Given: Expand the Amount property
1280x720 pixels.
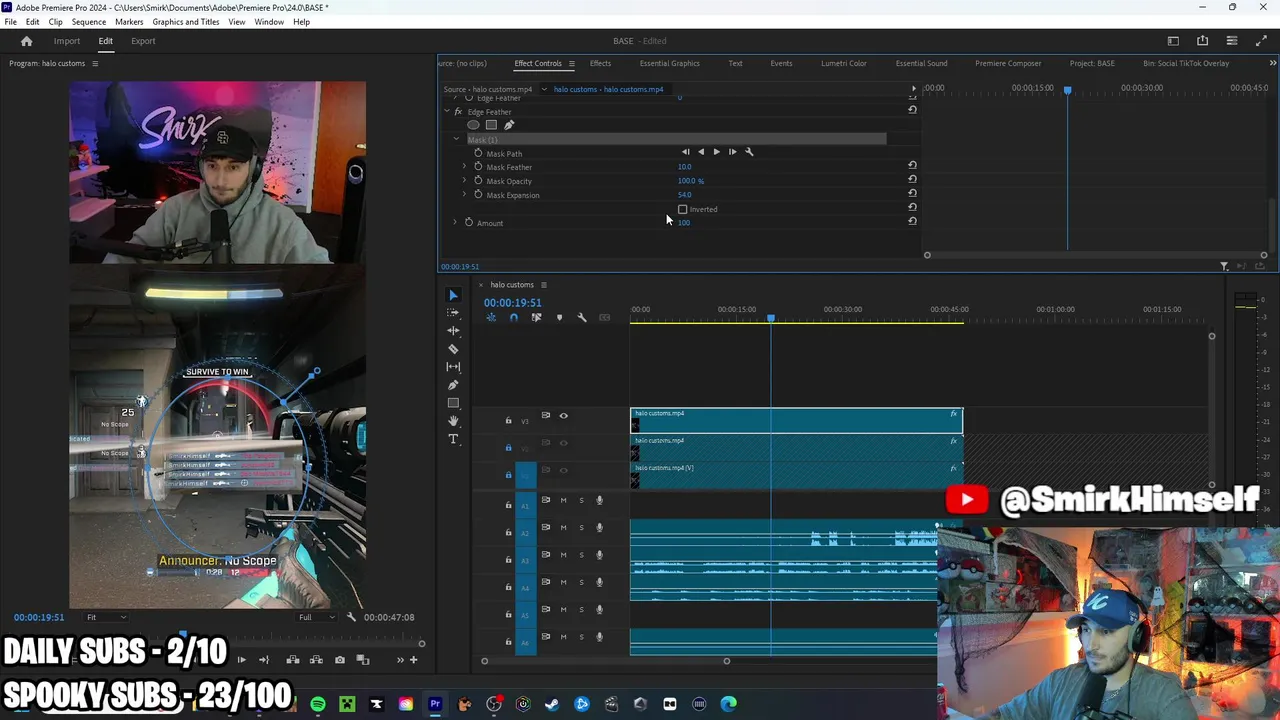Looking at the screenshot, I should (x=455, y=222).
